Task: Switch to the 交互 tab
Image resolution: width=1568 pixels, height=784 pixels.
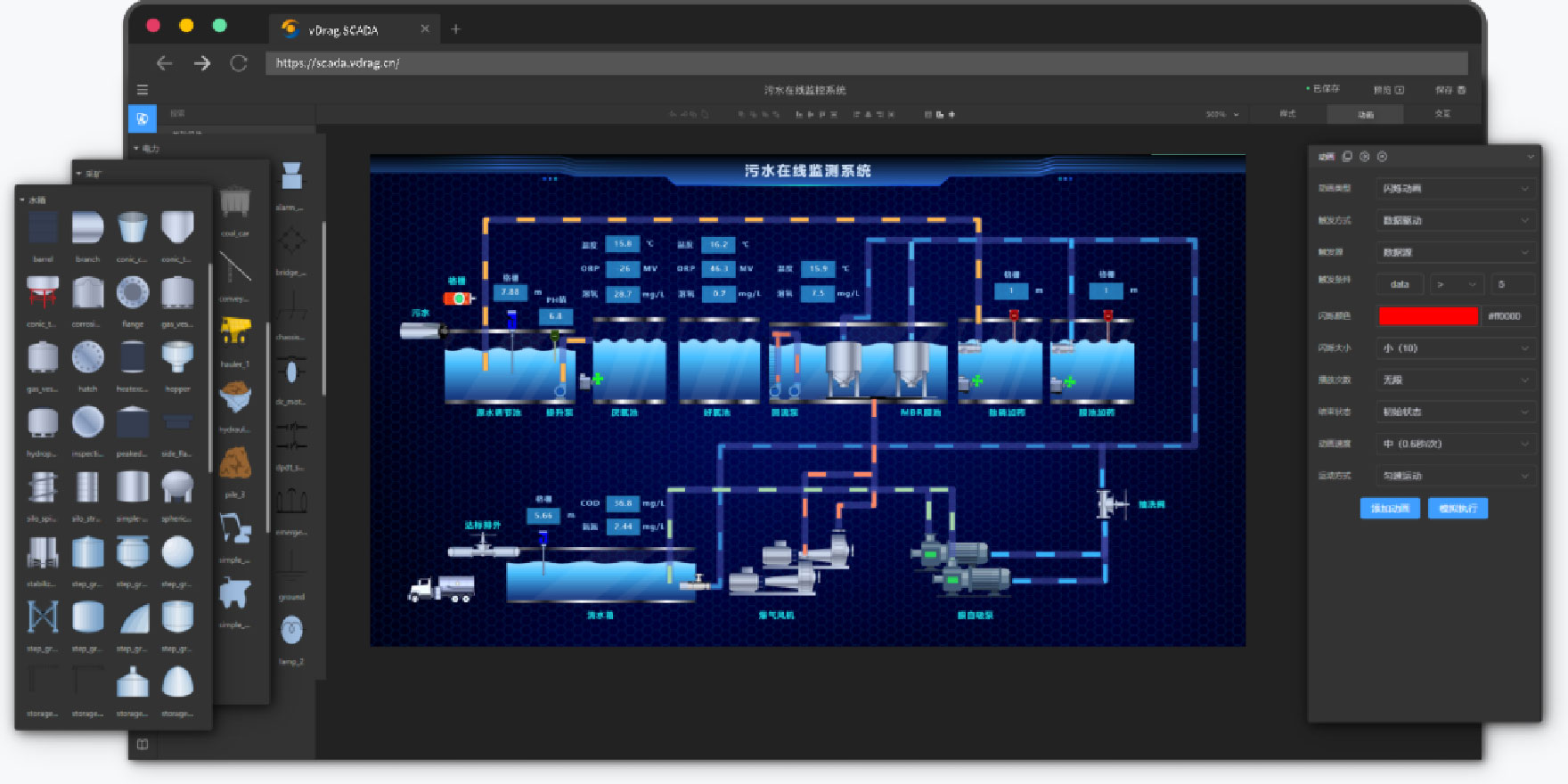Action: [1442, 114]
